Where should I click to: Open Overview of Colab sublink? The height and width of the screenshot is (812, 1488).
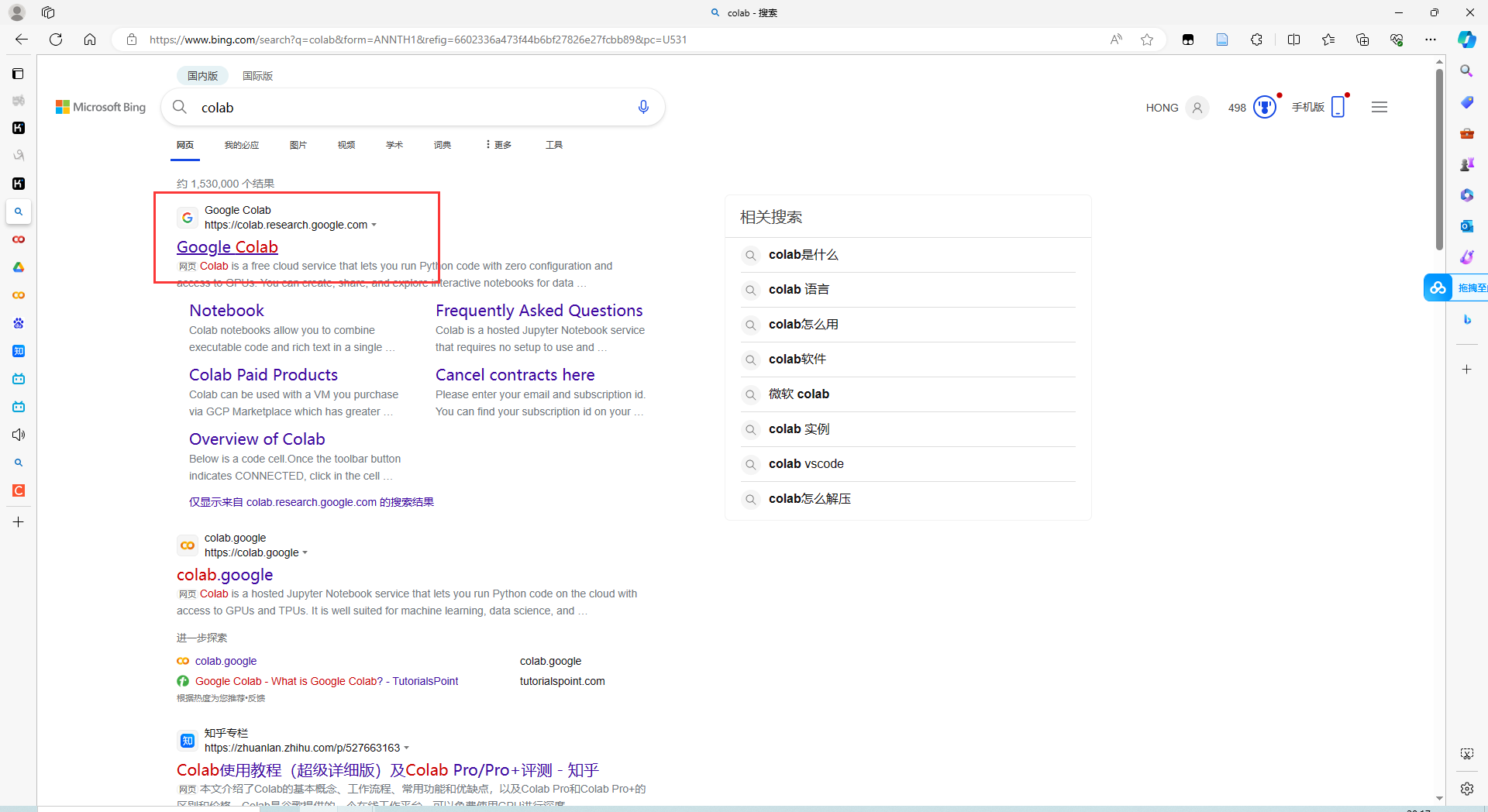click(x=257, y=439)
